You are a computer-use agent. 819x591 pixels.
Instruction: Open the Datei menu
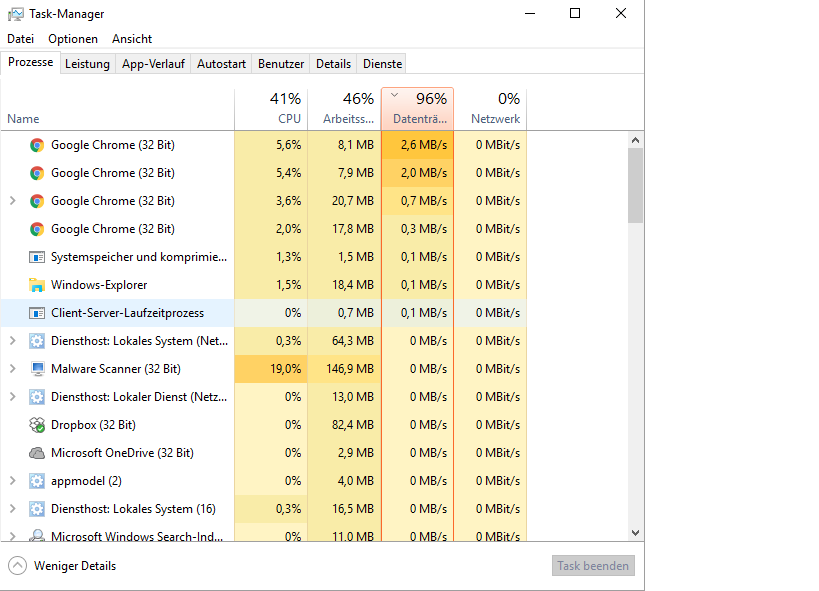[20, 39]
